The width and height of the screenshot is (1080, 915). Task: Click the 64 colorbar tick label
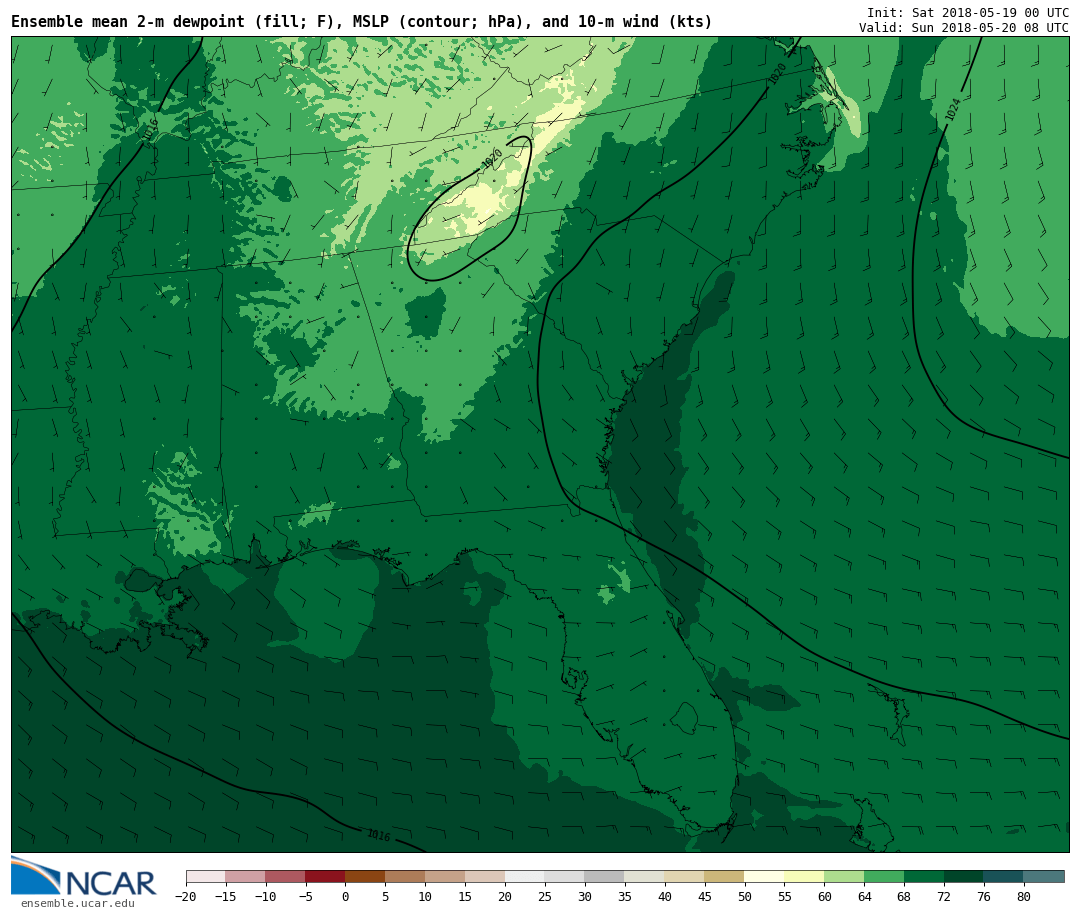point(865,896)
